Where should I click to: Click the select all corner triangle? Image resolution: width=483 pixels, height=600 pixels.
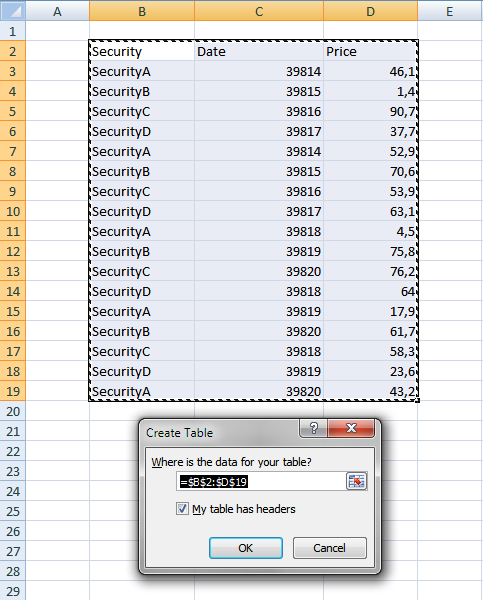tap(13, 11)
